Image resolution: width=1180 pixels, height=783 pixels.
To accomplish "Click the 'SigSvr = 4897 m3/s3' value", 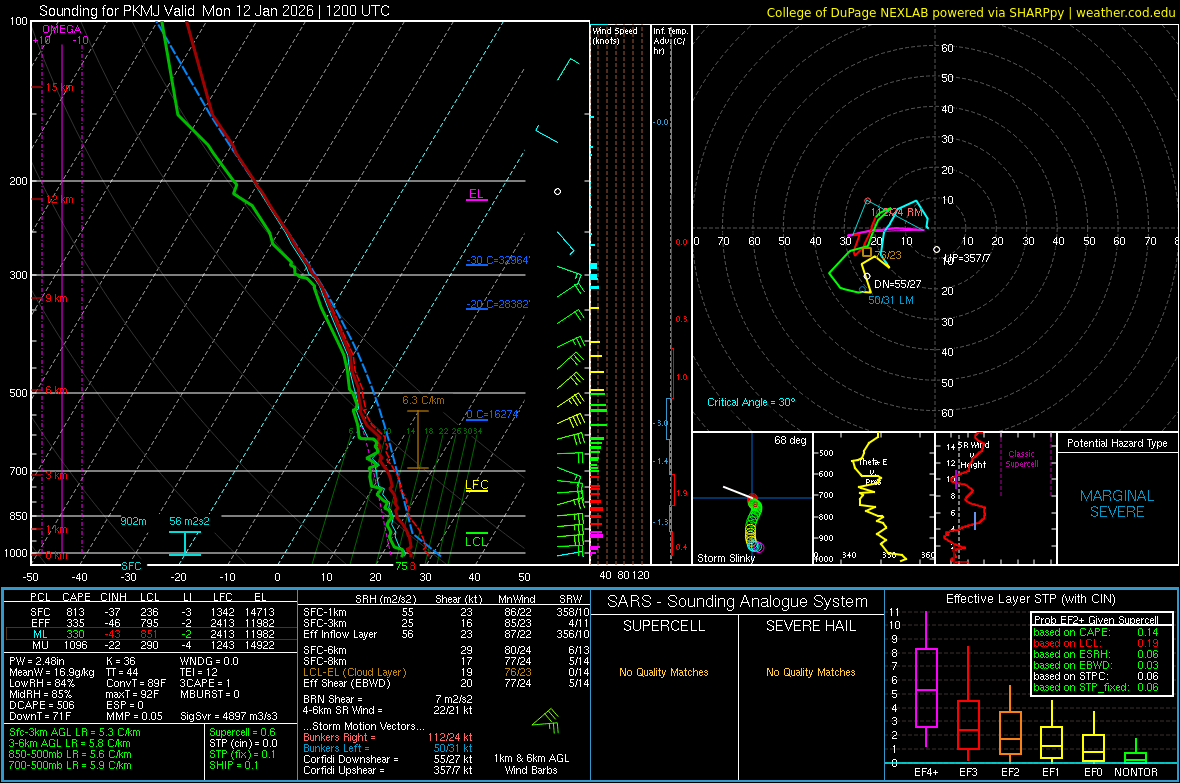I will click(229, 717).
